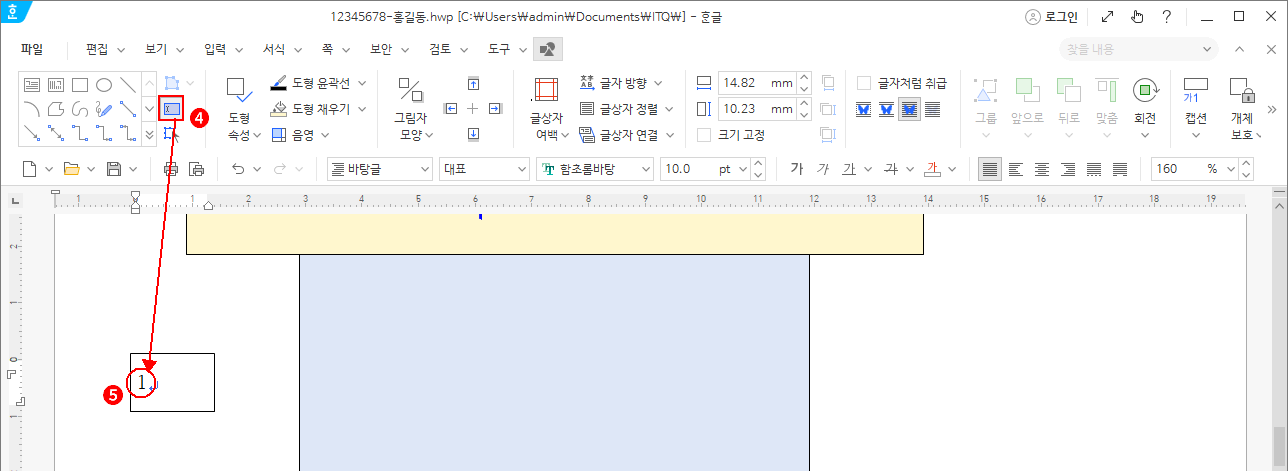Open red font color 가 dropdown arrow

pyautogui.click(x=952, y=169)
